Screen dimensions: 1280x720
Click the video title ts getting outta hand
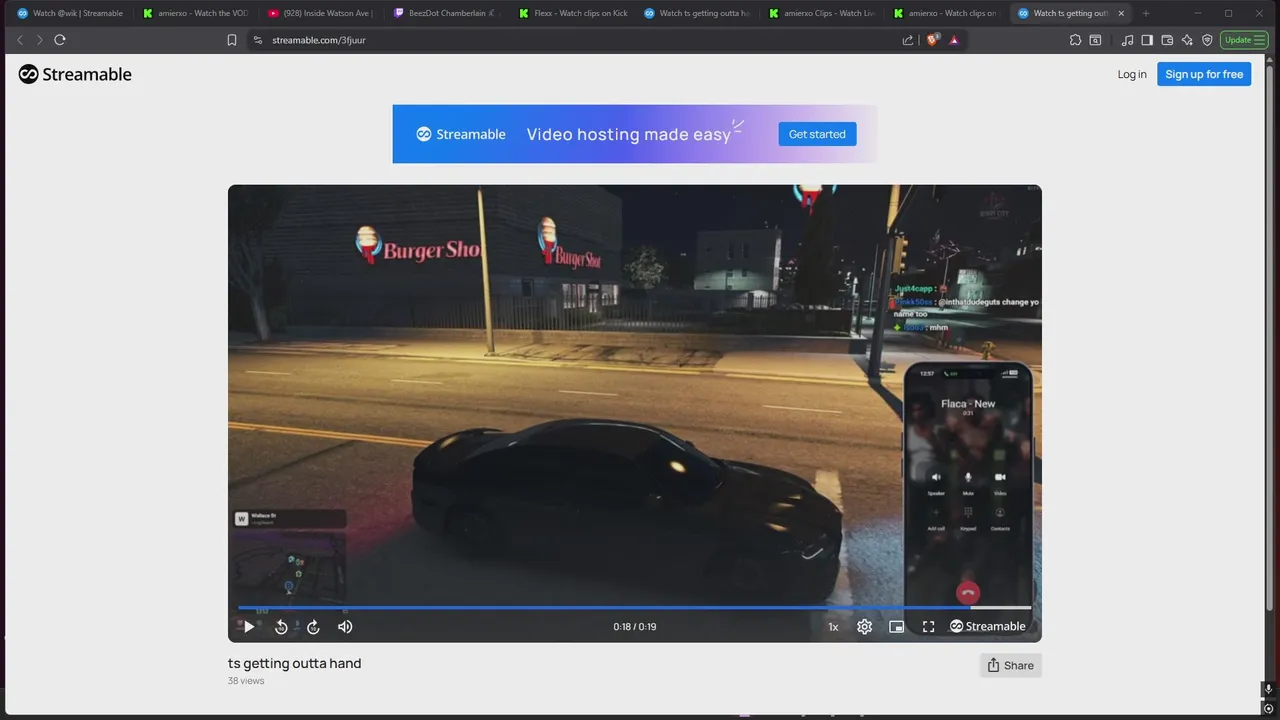294,663
